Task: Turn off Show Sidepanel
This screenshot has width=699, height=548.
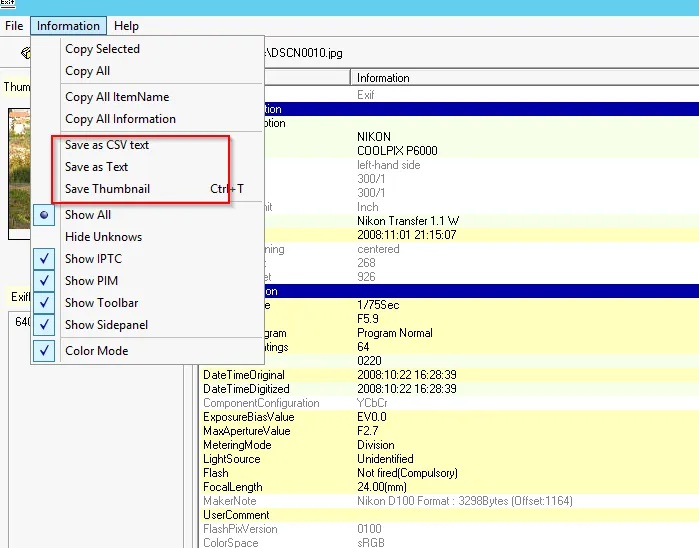Action: tap(106, 325)
